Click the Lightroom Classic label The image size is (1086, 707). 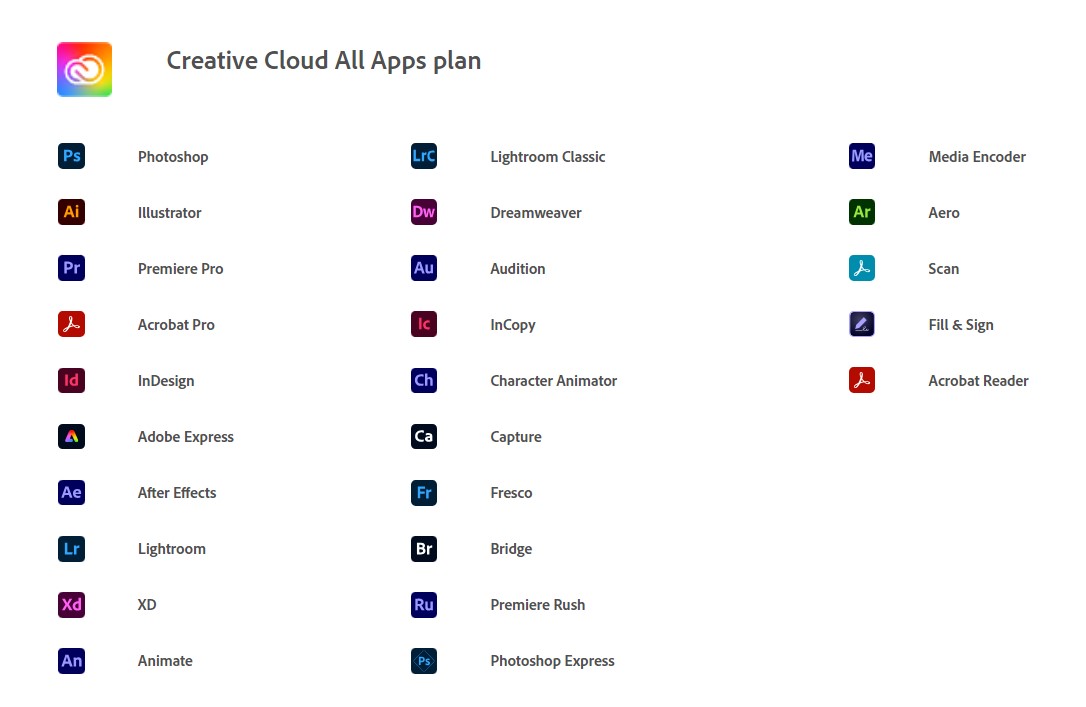(x=548, y=157)
